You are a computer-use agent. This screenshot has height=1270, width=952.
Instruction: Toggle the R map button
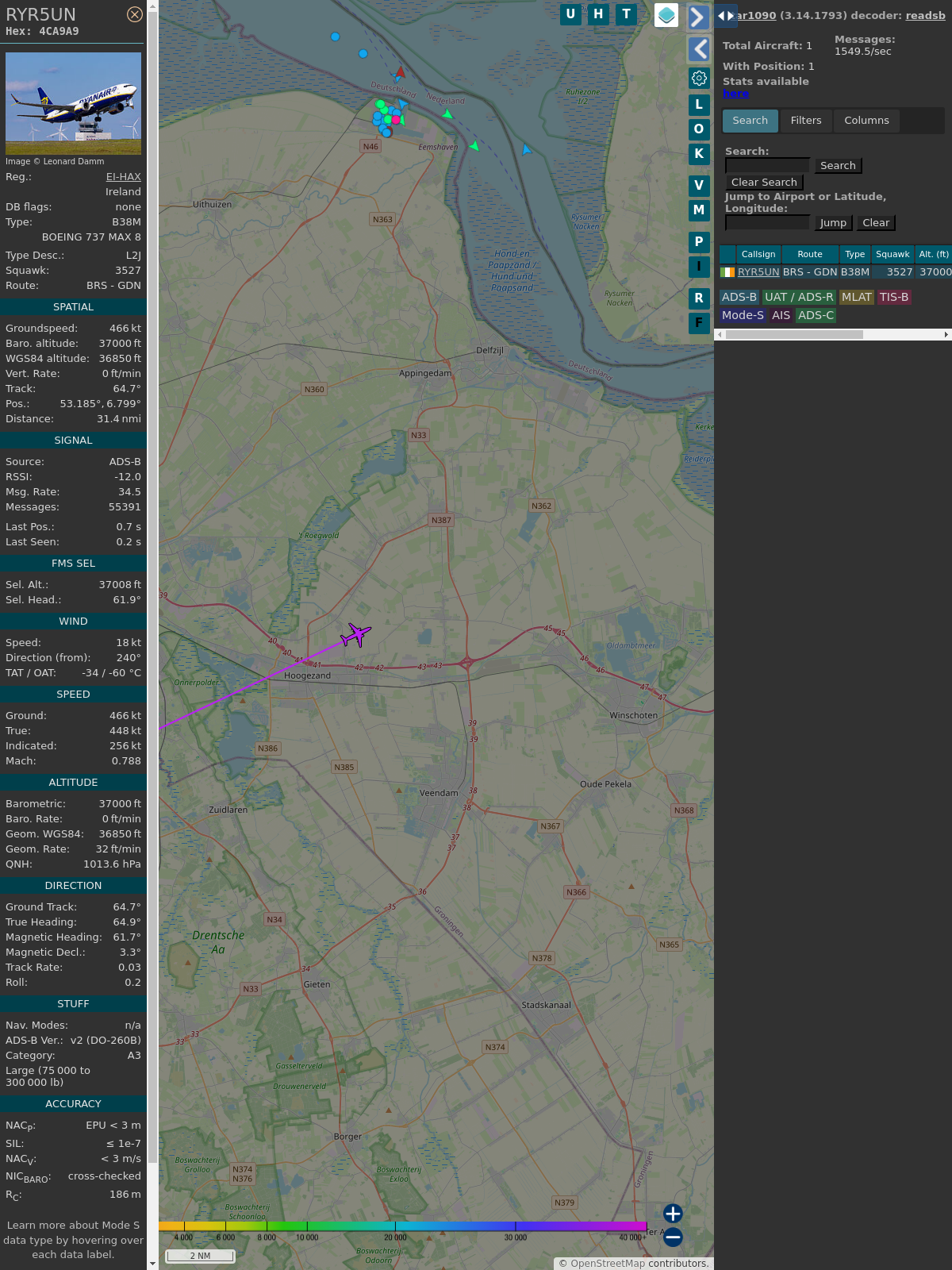click(x=699, y=298)
